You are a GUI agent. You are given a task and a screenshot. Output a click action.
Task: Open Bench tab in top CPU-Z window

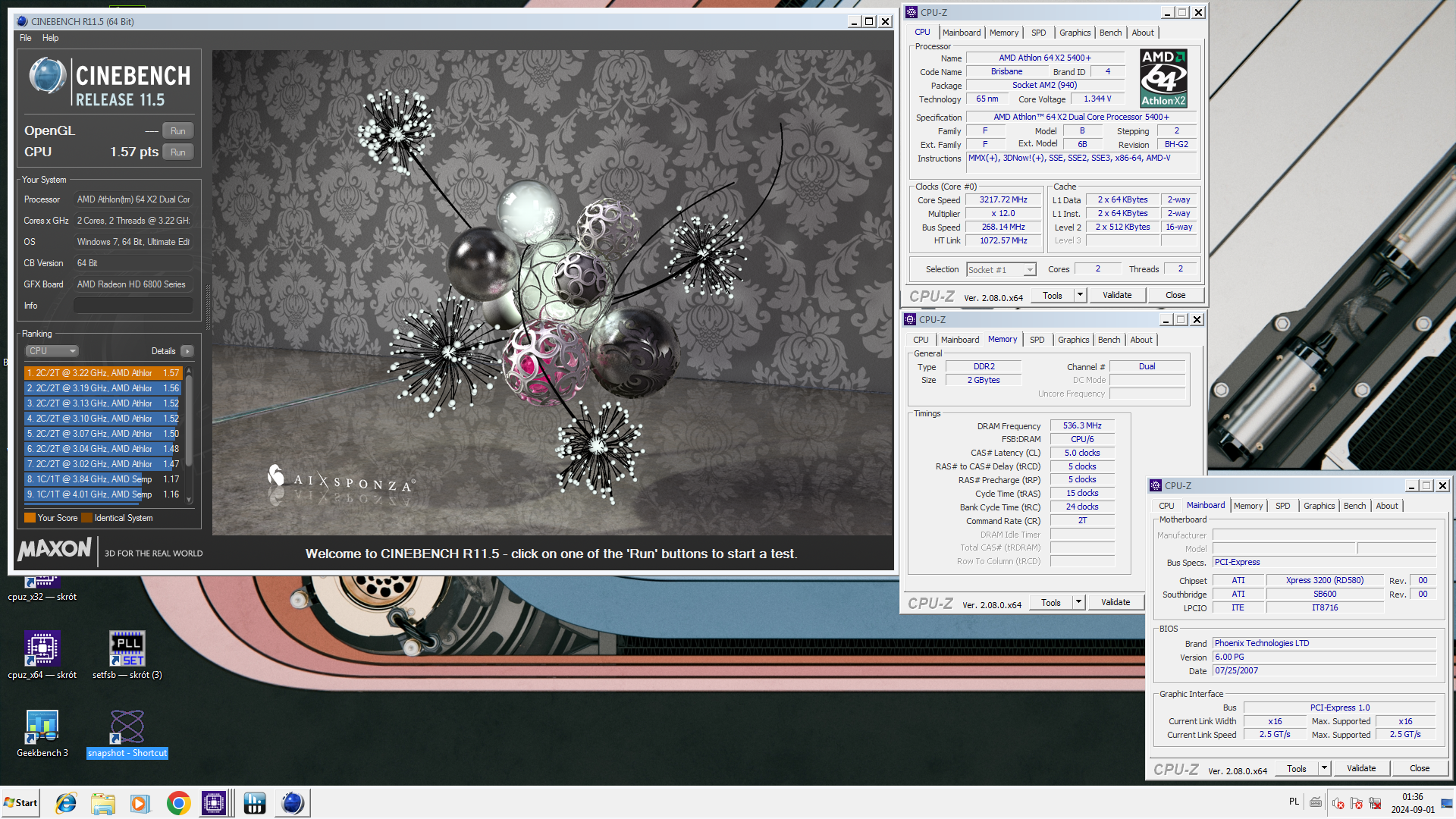(1110, 33)
